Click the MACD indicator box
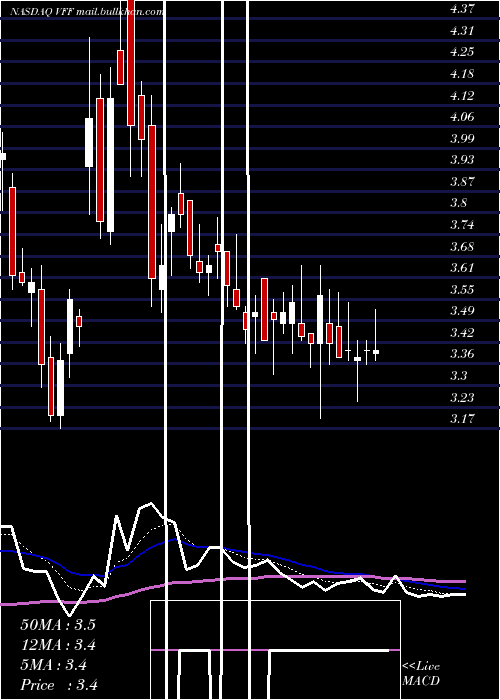 click(275, 650)
